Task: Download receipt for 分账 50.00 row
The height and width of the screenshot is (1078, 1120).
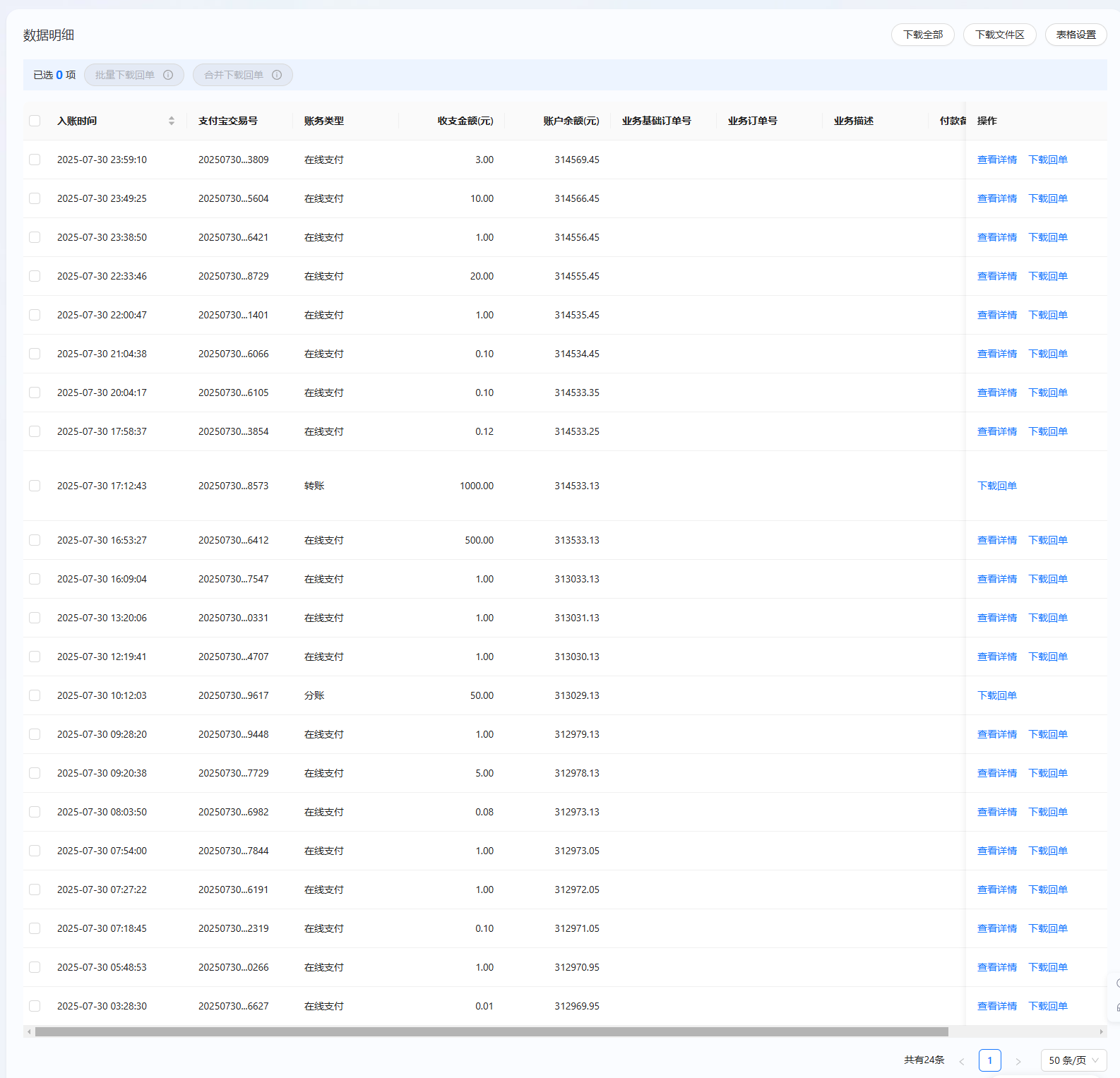Action: [x=997, y=695]
